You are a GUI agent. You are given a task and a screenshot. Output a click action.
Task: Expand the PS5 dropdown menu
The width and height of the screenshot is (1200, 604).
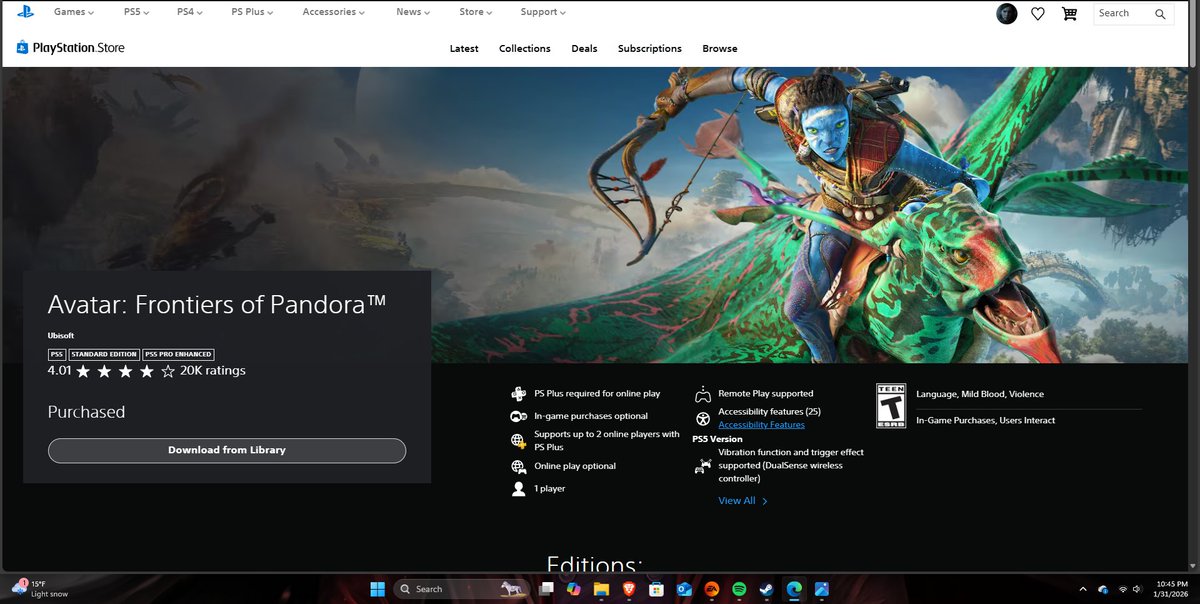click(135, 12)
